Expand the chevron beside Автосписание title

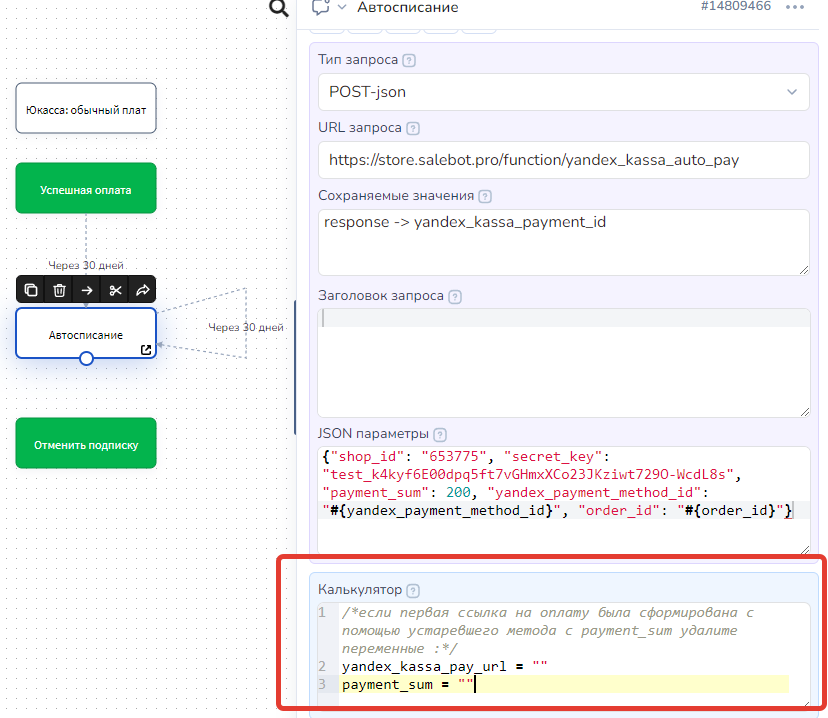click(342, 8)
